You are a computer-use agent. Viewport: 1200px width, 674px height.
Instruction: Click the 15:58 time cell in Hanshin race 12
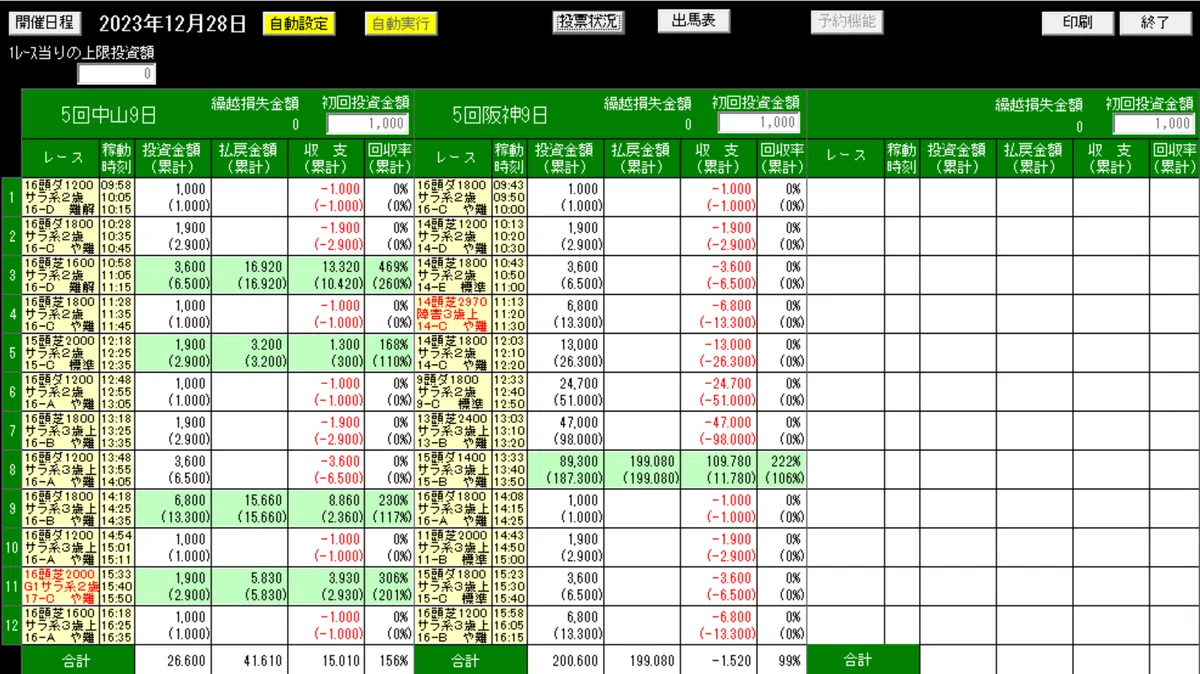tap(509, 612)
